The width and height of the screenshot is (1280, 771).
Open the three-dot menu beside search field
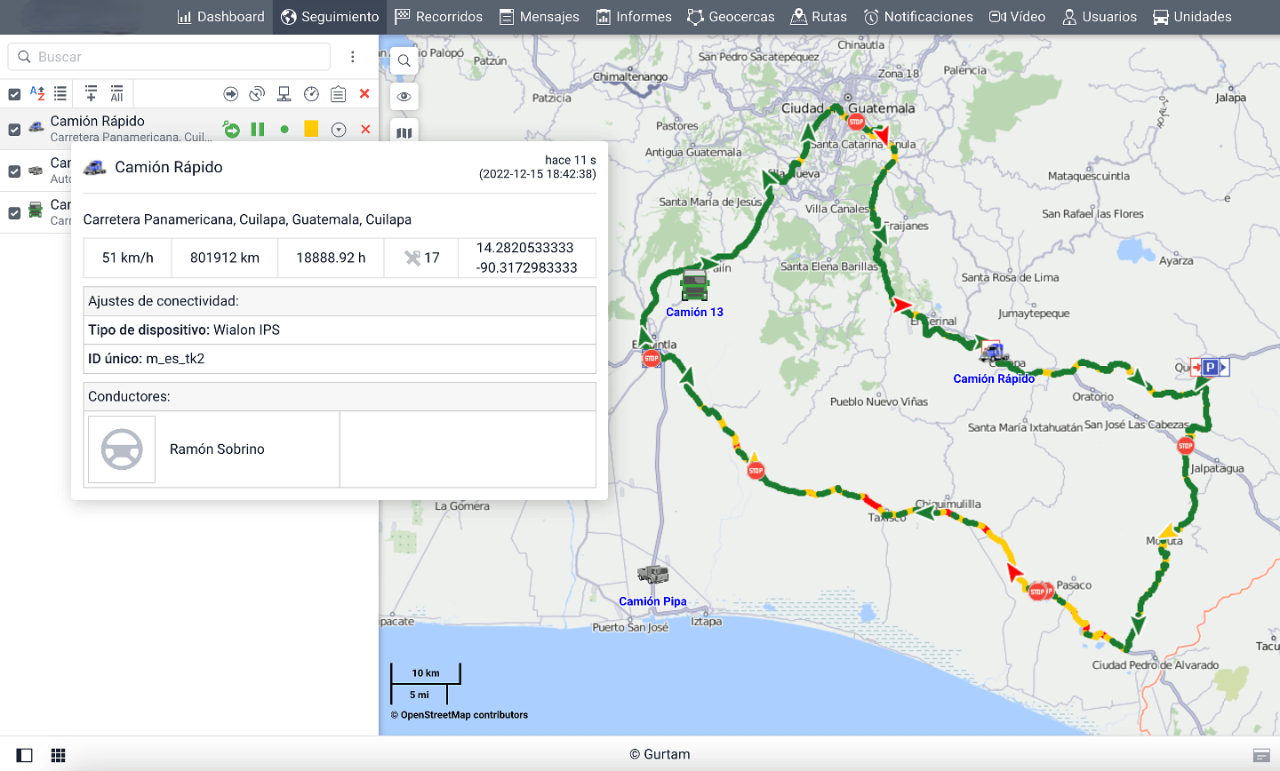point(353,57)
